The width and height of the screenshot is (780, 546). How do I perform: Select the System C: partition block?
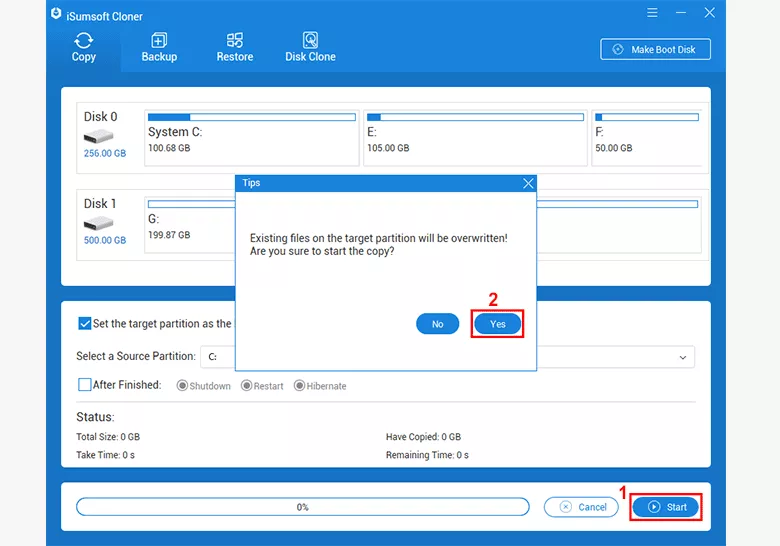(x=251, y=139)
